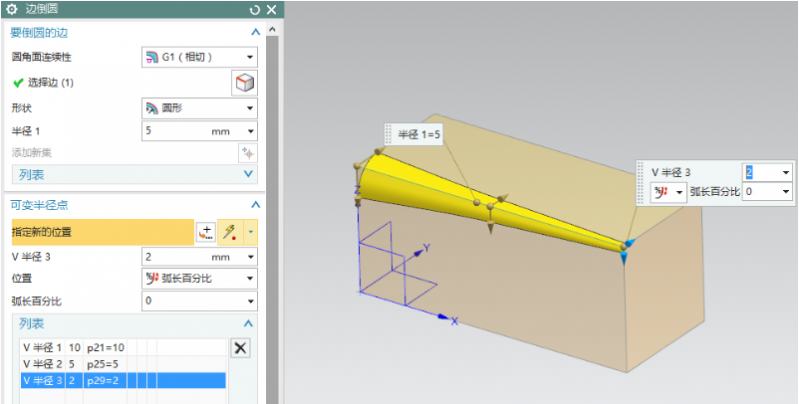Click the specify new location row

click(x=100, y=232)
